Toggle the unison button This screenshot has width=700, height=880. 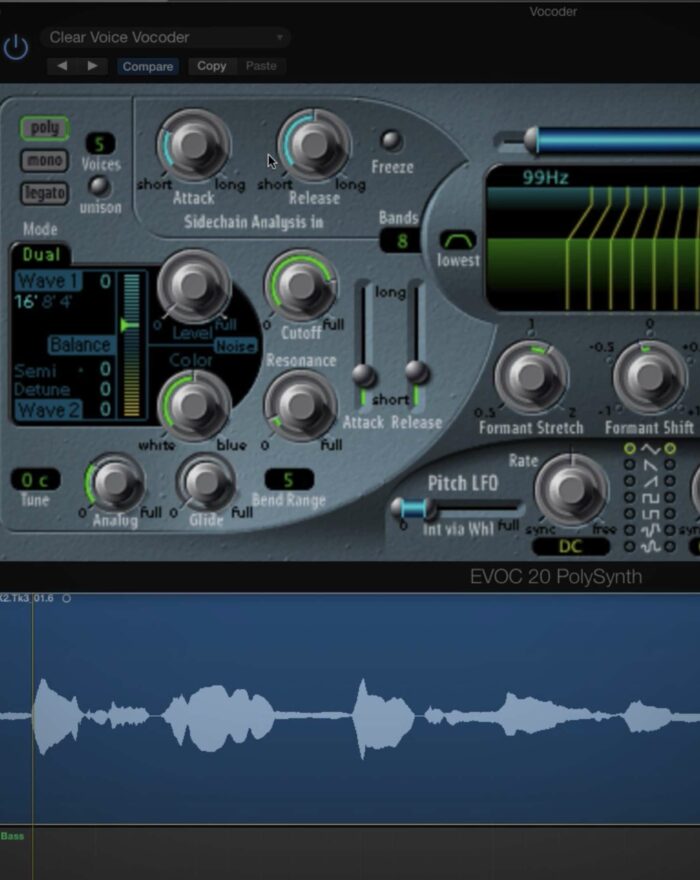99,186
